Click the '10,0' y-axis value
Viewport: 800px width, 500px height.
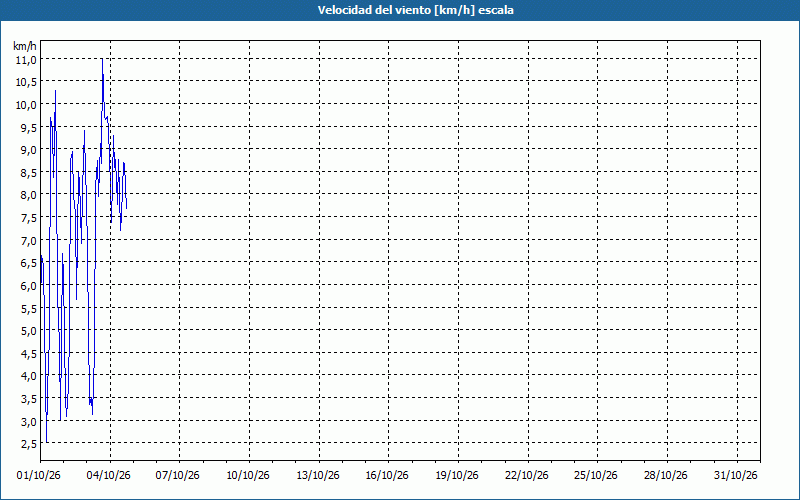tap(26, 105)
